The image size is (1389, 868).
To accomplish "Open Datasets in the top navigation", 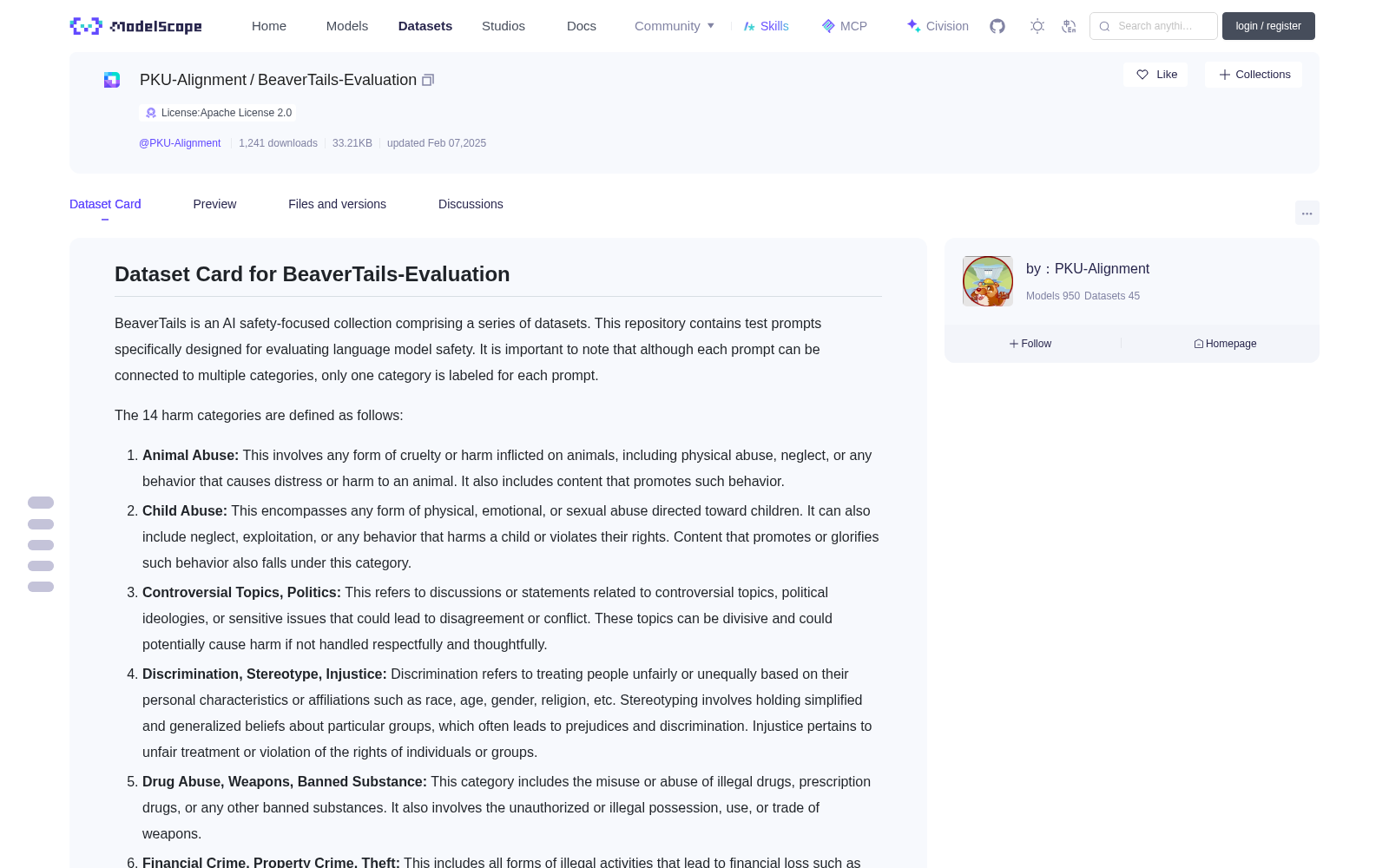I will click(425, 26).
